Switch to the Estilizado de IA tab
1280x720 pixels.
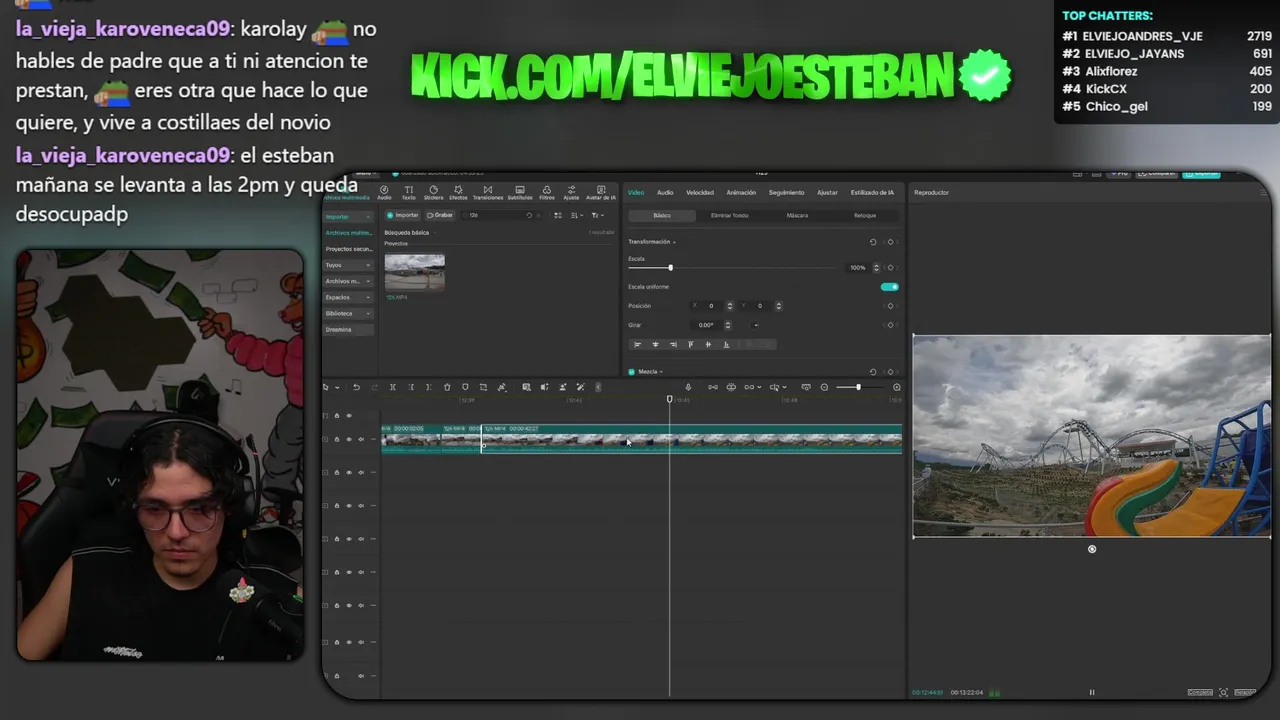(872, 192)
